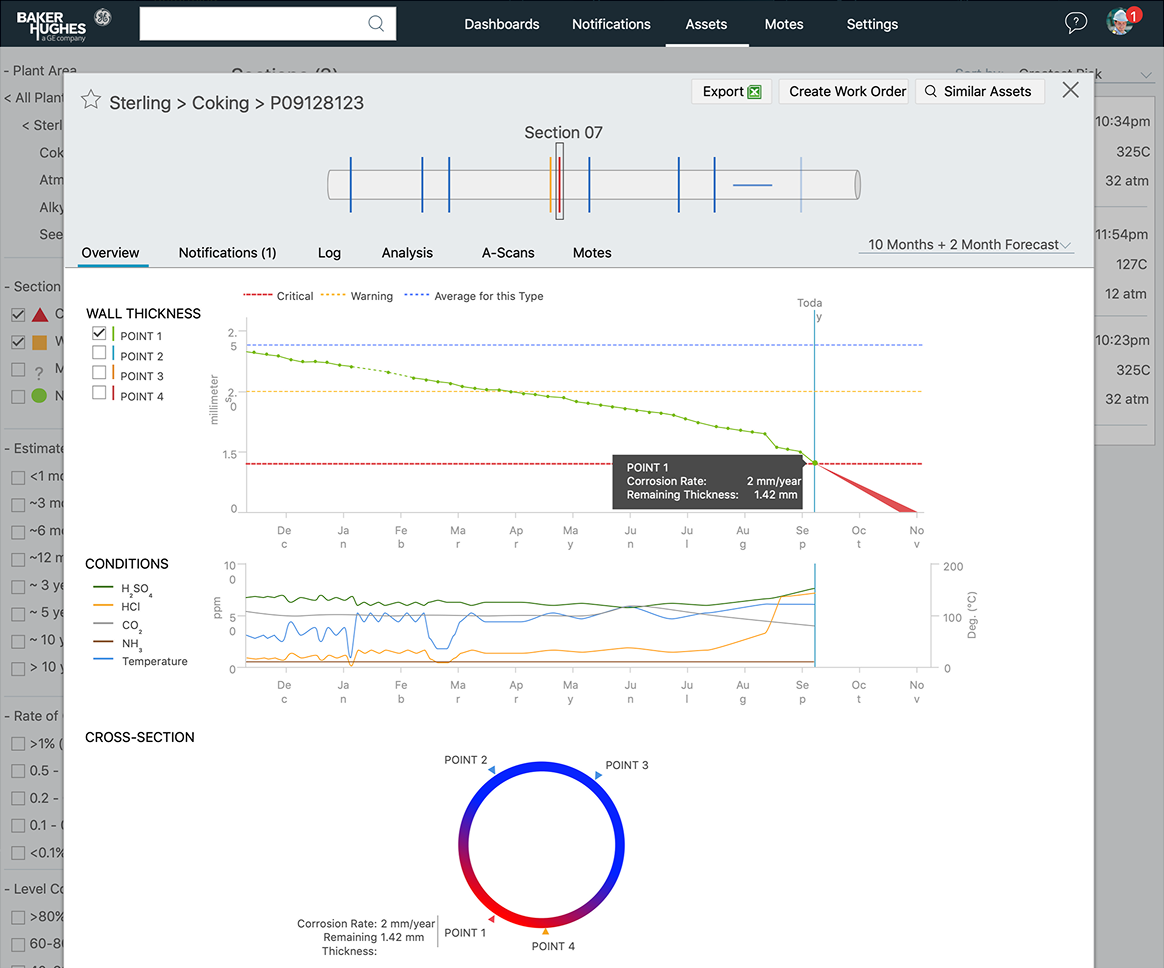Click inside the top search field
Viewport: 1164px width, 968px height.
pos(267,24)
